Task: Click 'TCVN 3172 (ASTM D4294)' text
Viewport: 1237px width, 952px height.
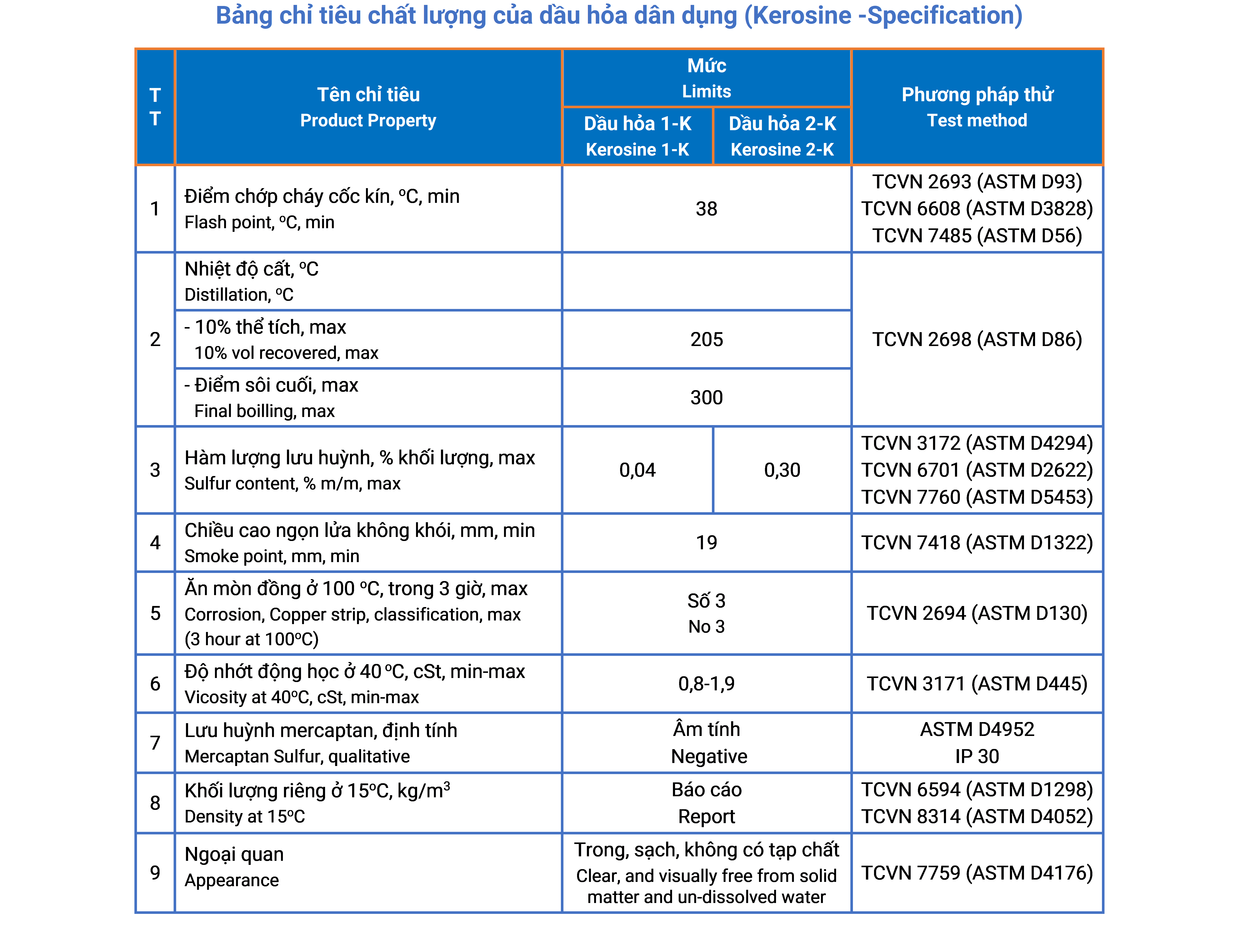Action: coord(977,443)
